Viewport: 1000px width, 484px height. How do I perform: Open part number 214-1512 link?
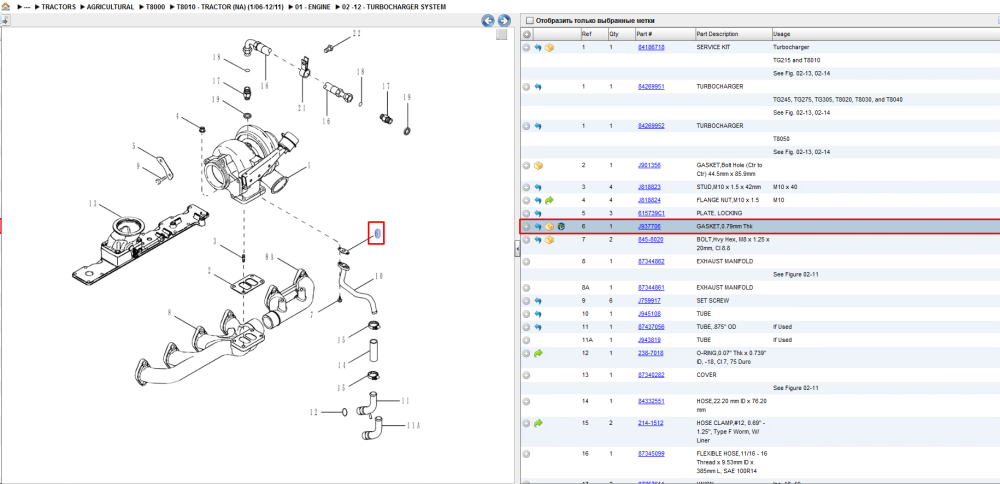point(651,423)
